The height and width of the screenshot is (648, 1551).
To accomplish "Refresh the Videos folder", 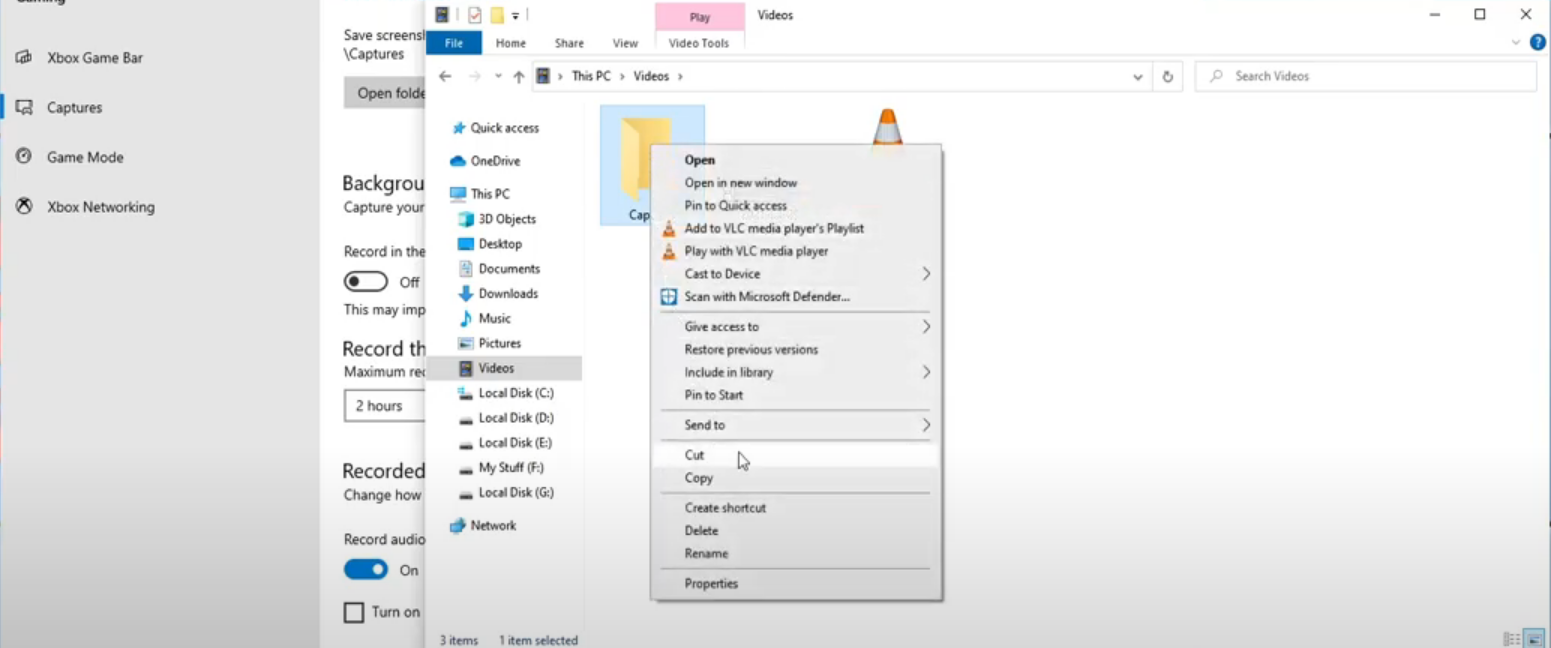I will point(1167,76).
